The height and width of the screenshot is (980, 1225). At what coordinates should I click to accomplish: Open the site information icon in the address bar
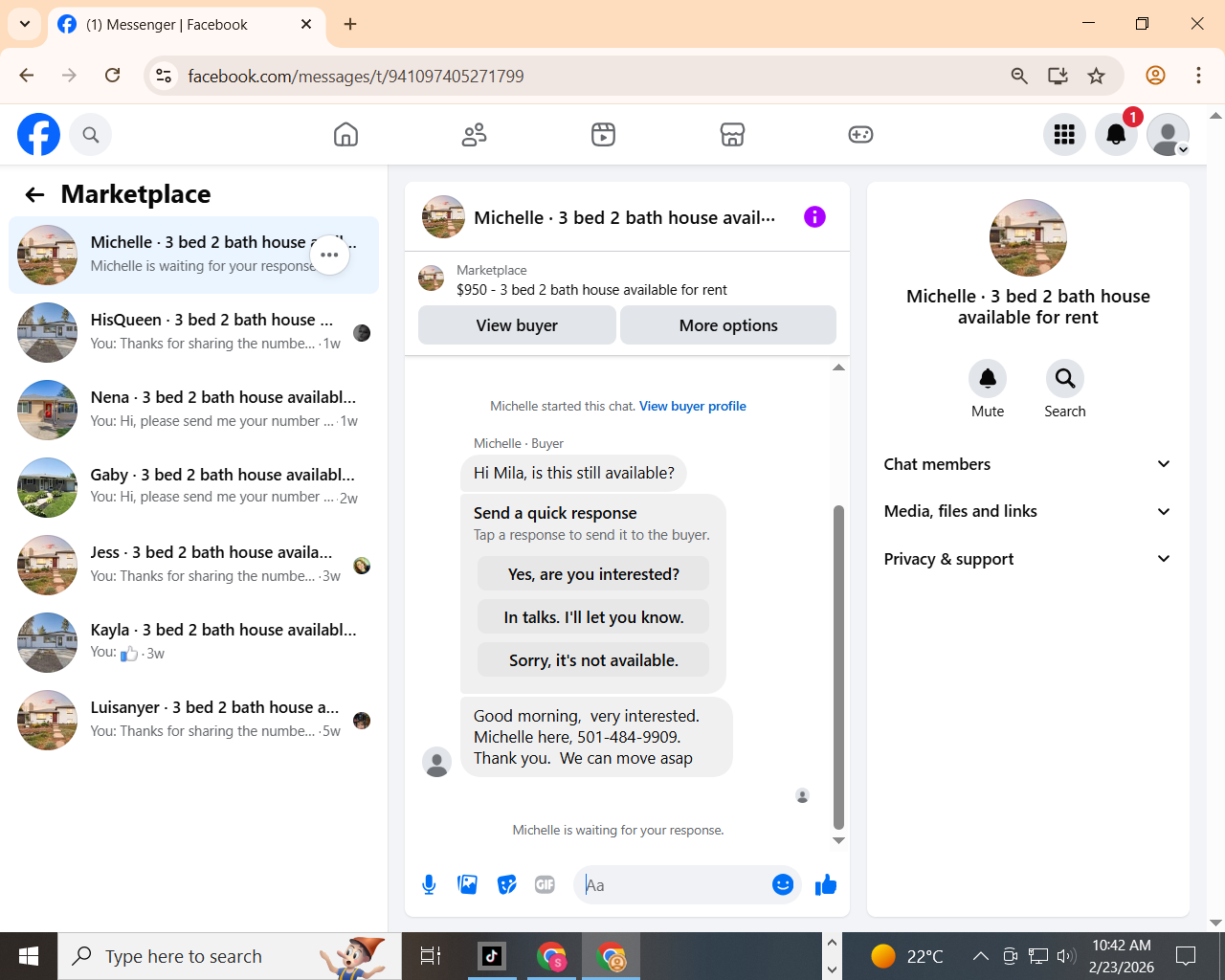click(x=164, y=76)
